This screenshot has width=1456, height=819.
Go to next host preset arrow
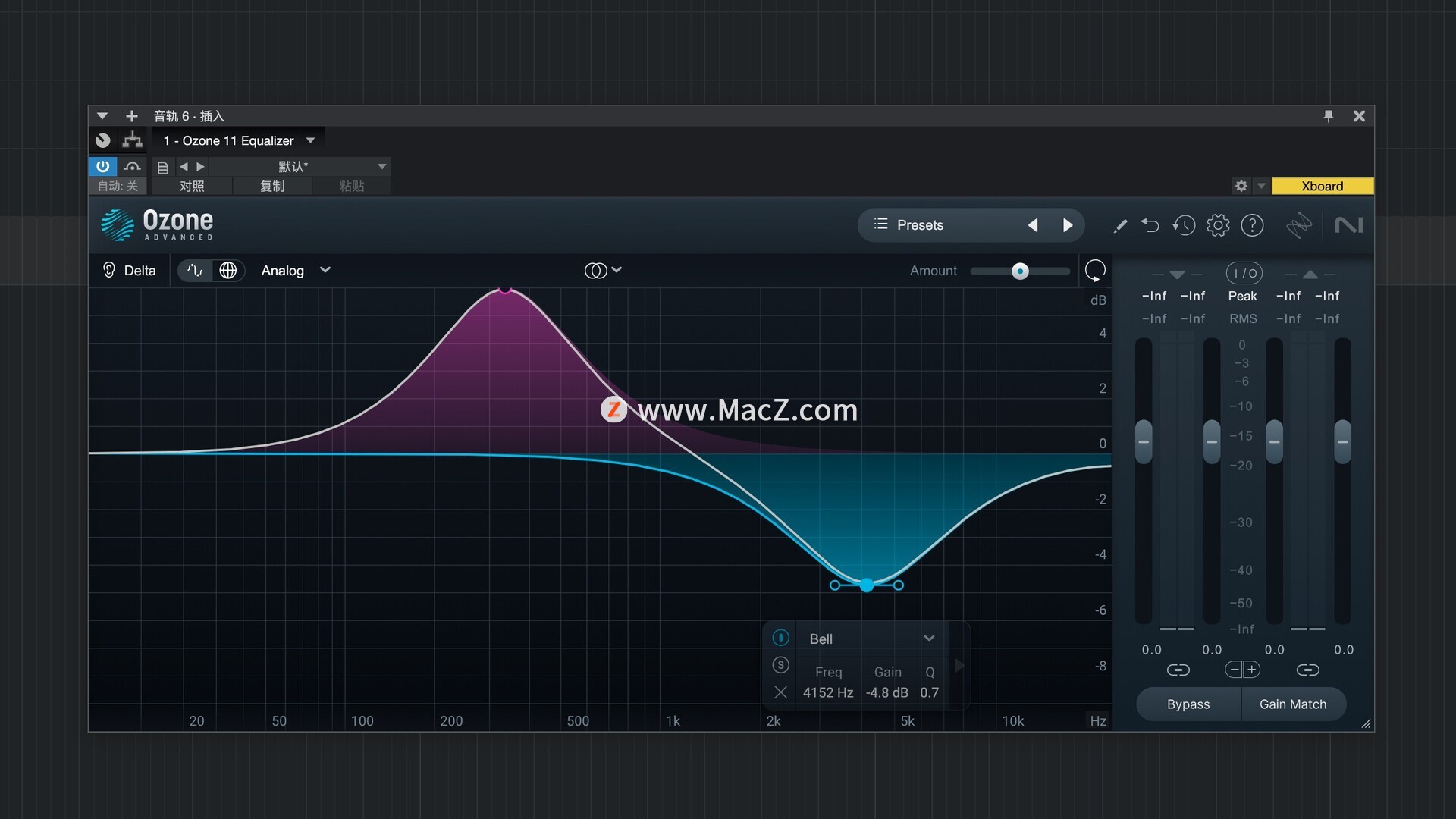(200, 166)
